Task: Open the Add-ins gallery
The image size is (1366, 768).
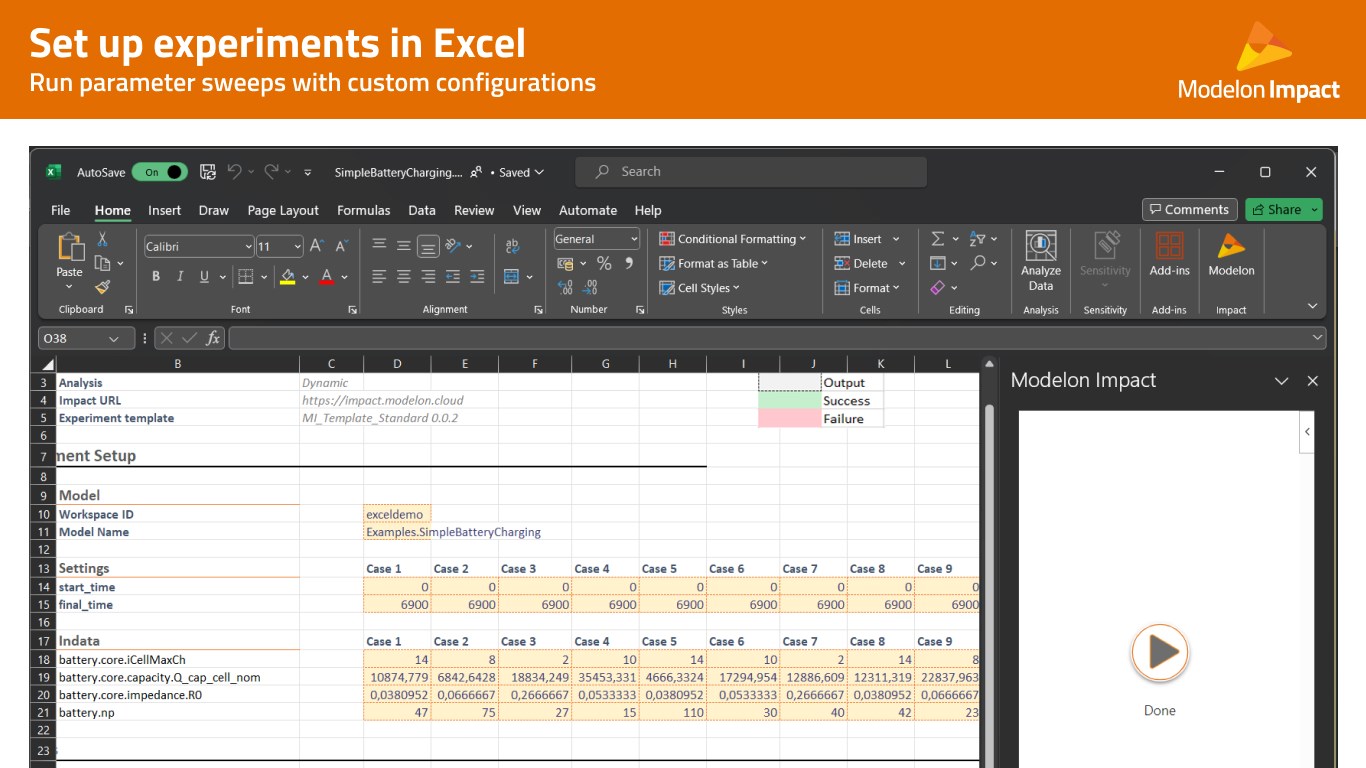Action: click(x=1169, y=254)
